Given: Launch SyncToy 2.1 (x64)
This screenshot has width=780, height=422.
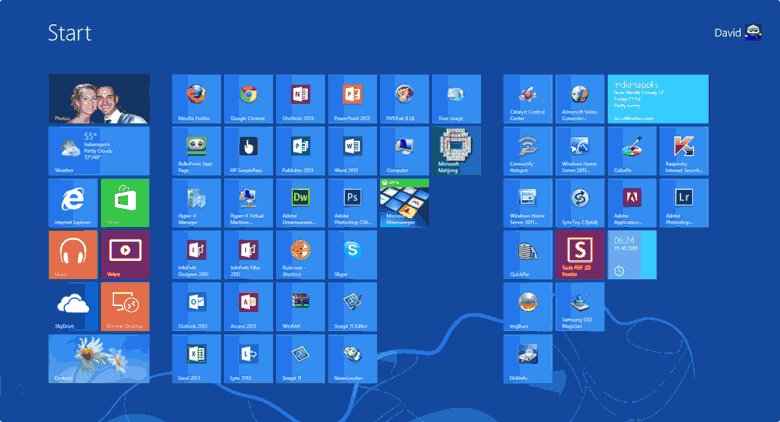Looking at the screenshot, I should pos(580,203).
